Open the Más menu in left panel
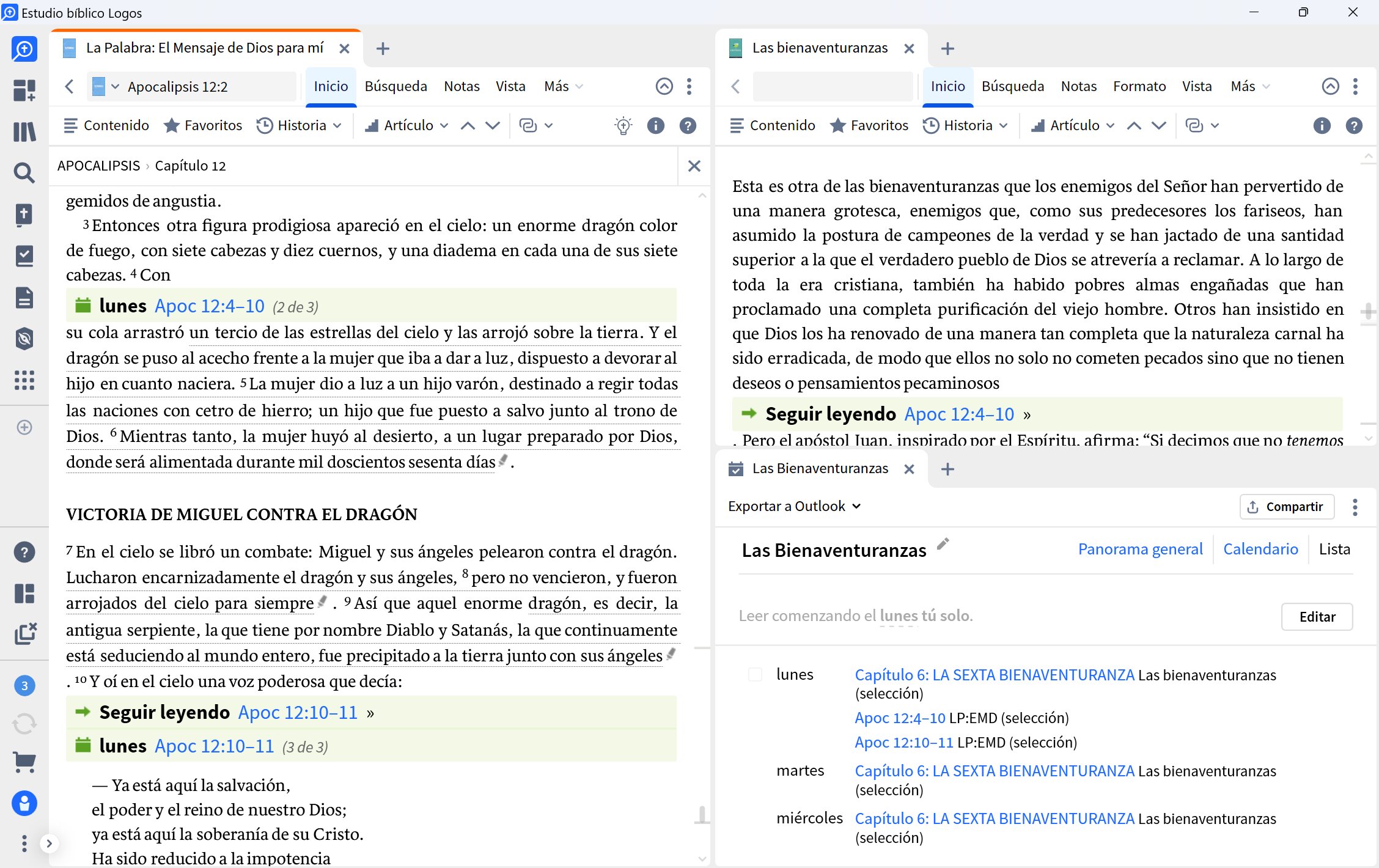The image size is (1379, 868). (563, 86)
